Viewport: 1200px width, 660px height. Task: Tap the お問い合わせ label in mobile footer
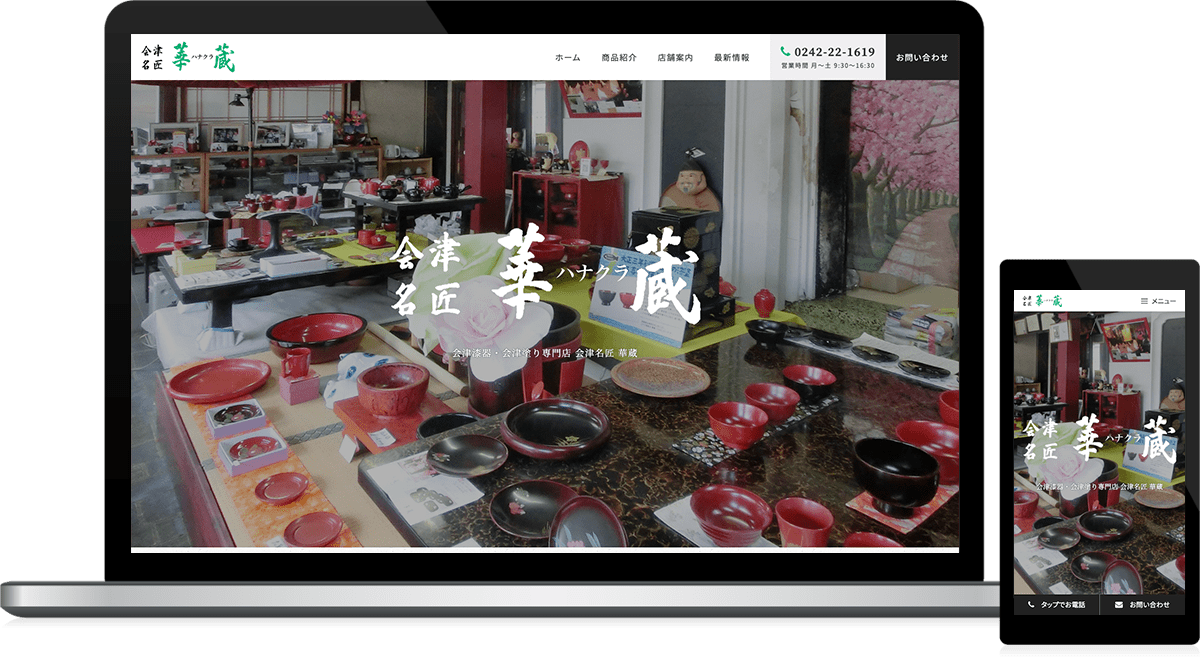click(1149, 605)
